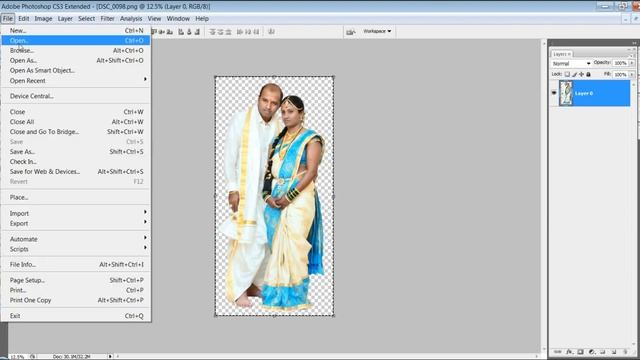Select Place... in File menu

tap(76, 198)
